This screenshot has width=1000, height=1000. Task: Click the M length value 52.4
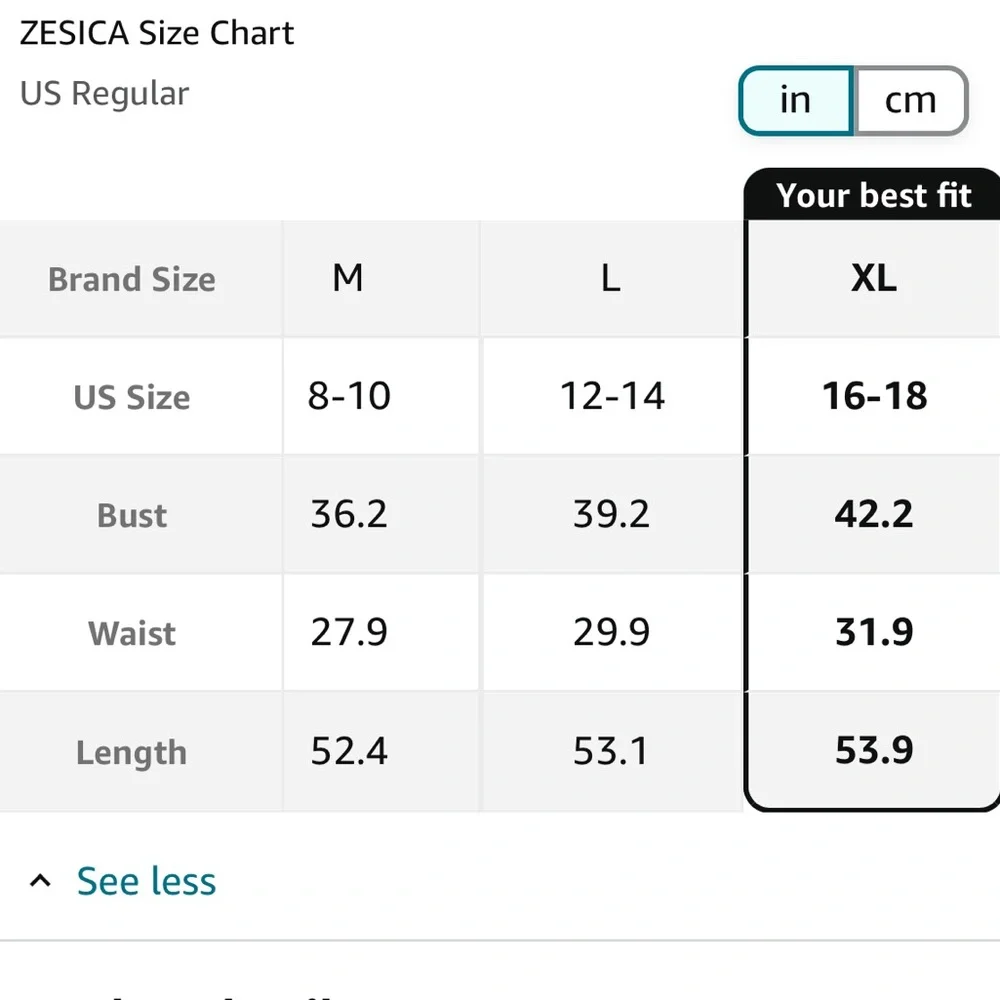coord(349,751)
